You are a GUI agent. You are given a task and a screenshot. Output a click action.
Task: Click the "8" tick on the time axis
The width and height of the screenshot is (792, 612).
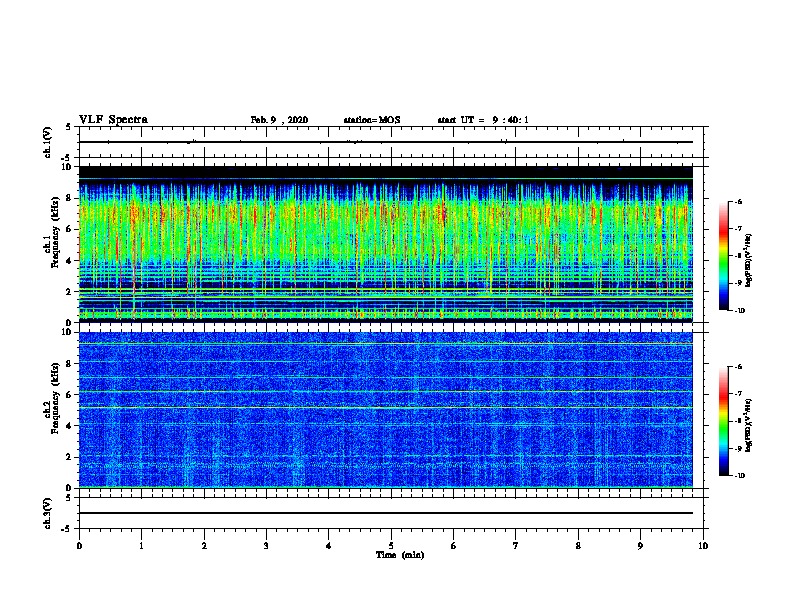[x=578, y=546]
